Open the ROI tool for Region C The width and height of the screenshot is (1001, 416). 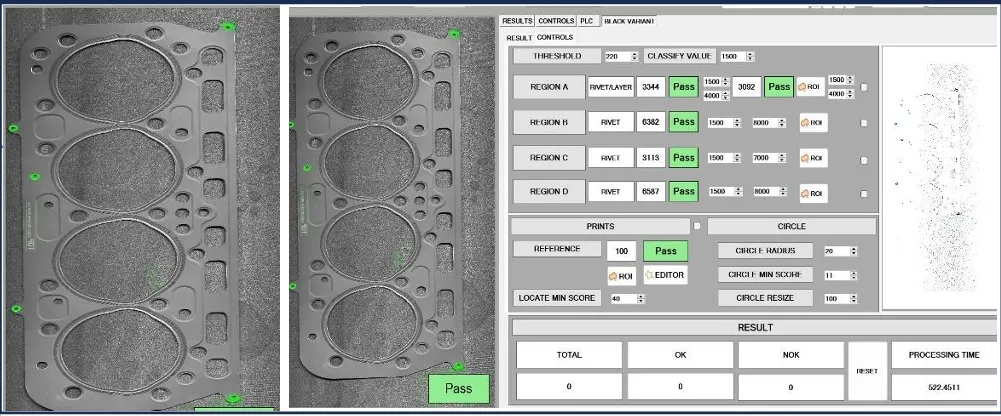click(x=812, y=158)
